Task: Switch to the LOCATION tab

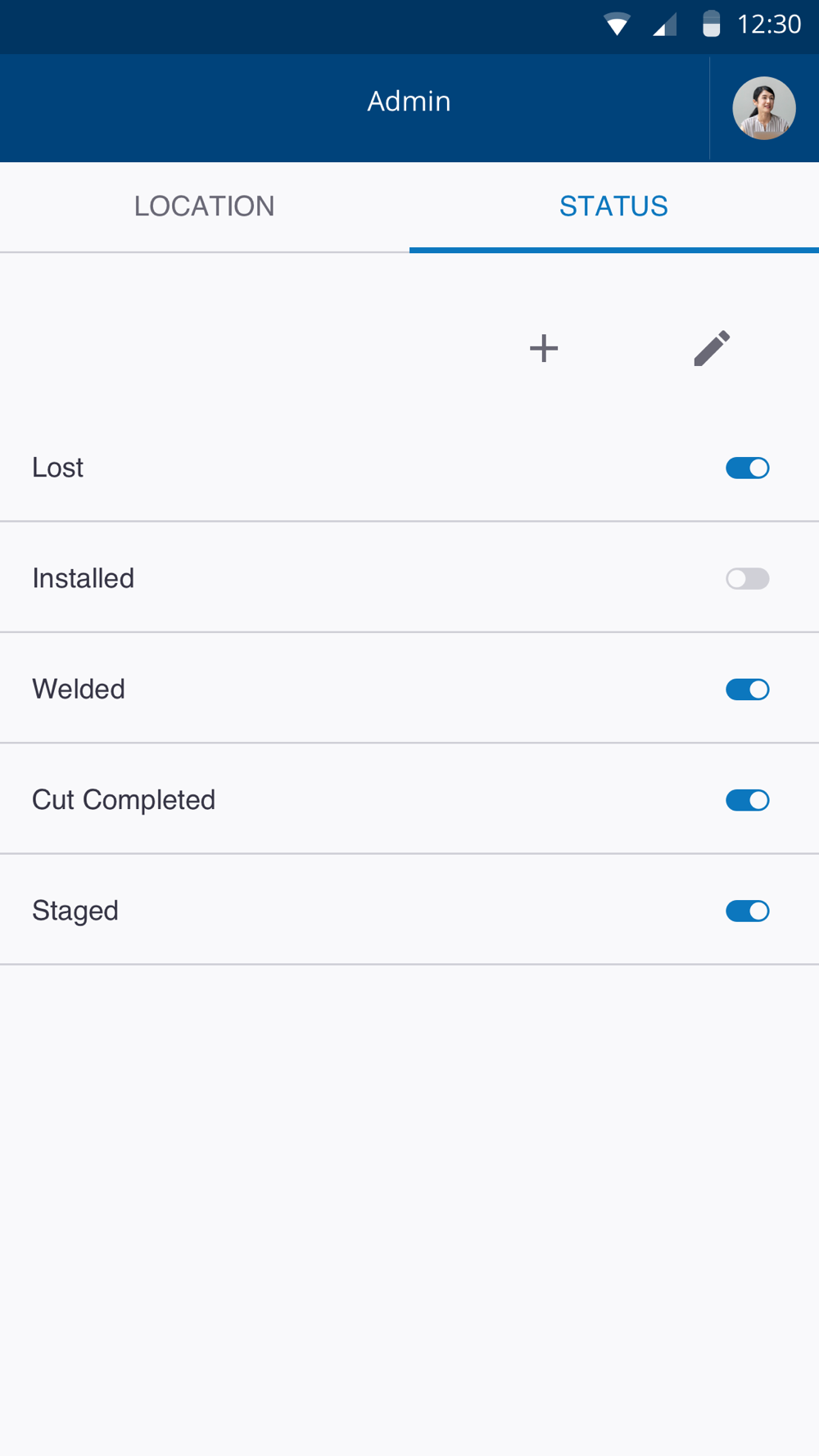Action: 205,206
